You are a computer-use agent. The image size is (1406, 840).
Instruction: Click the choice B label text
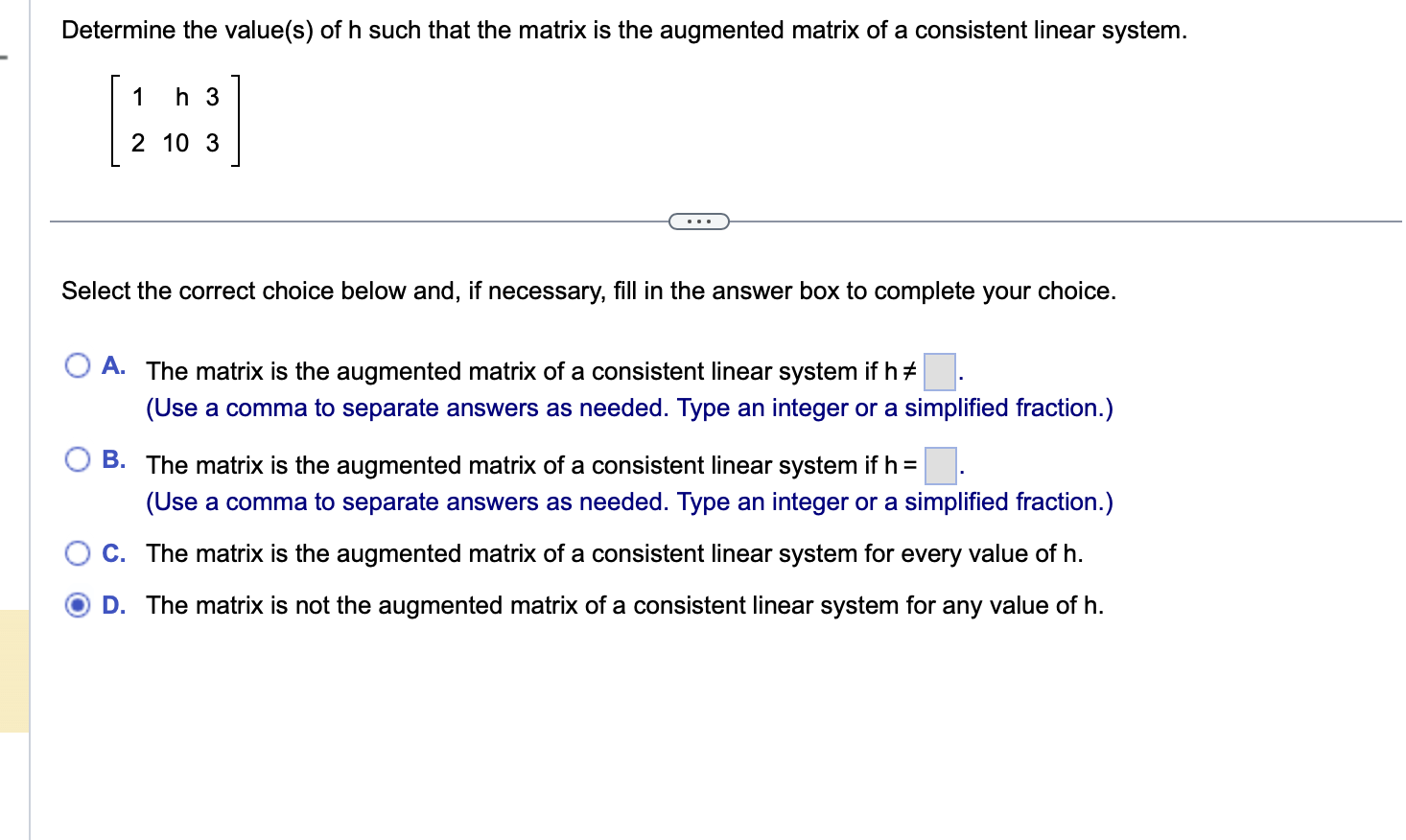pyautogui.click(x=114, y=459)
